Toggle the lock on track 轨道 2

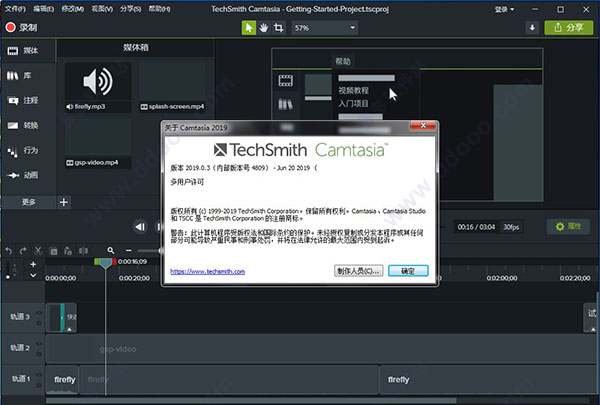(39, 354)
